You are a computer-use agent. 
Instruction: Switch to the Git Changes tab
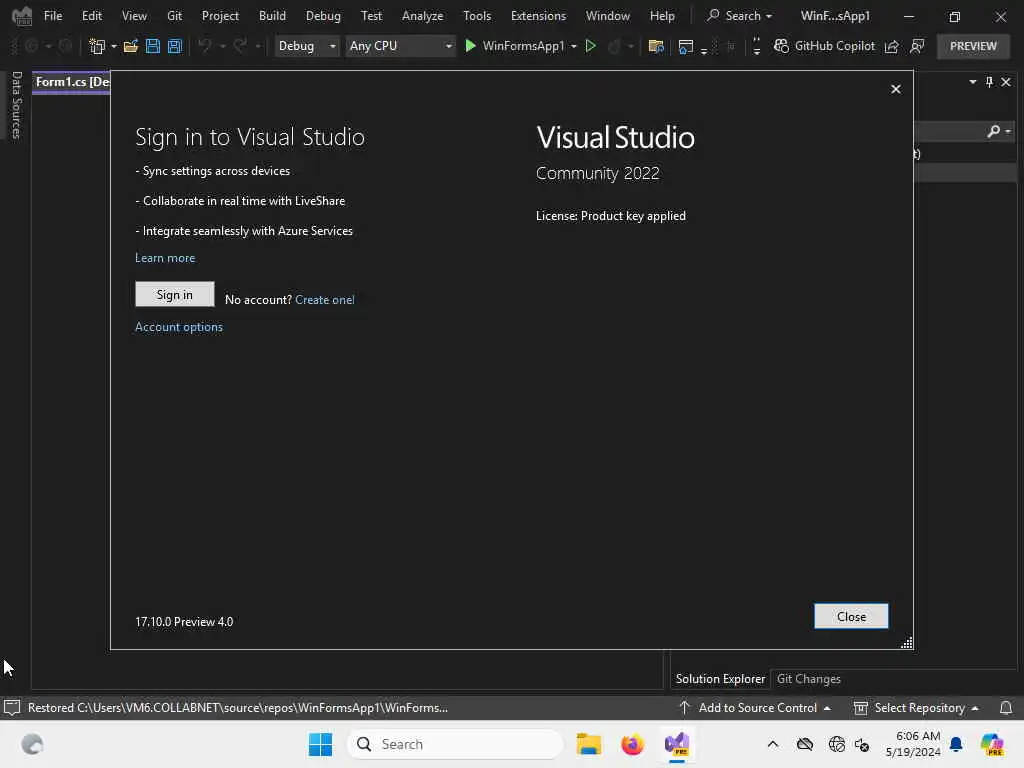coord(808,679)
